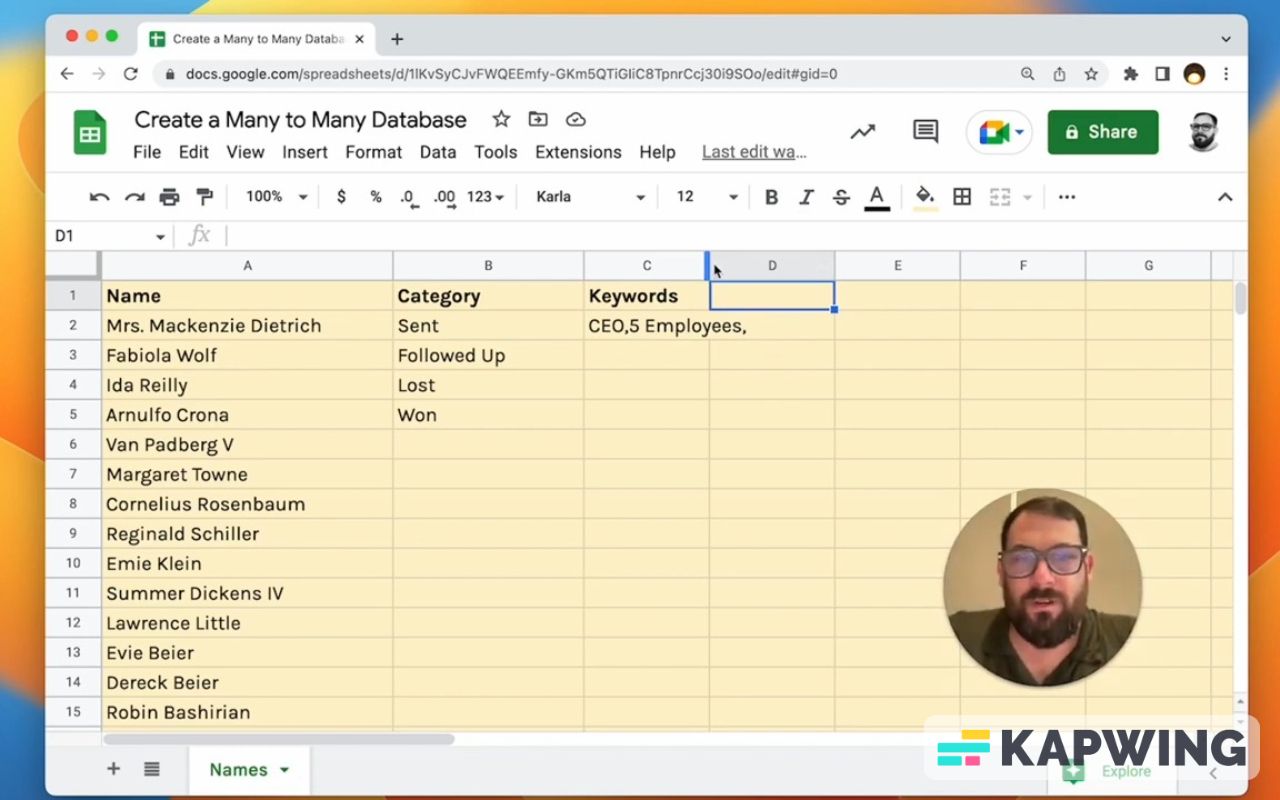Image resolution: width=1280 pixels, height=800 pixels.
Task: Open the Google account avatar in Sheets
Action: [x=1204, y=132]
